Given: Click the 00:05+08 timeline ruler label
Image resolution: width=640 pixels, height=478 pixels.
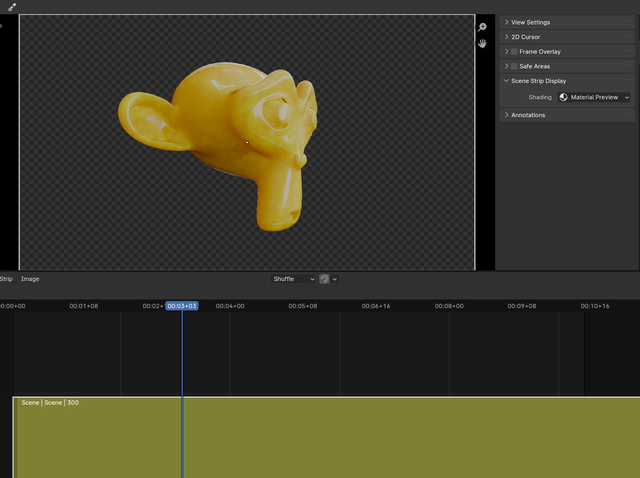Looking at the screenshot, I should pos(303,306).
